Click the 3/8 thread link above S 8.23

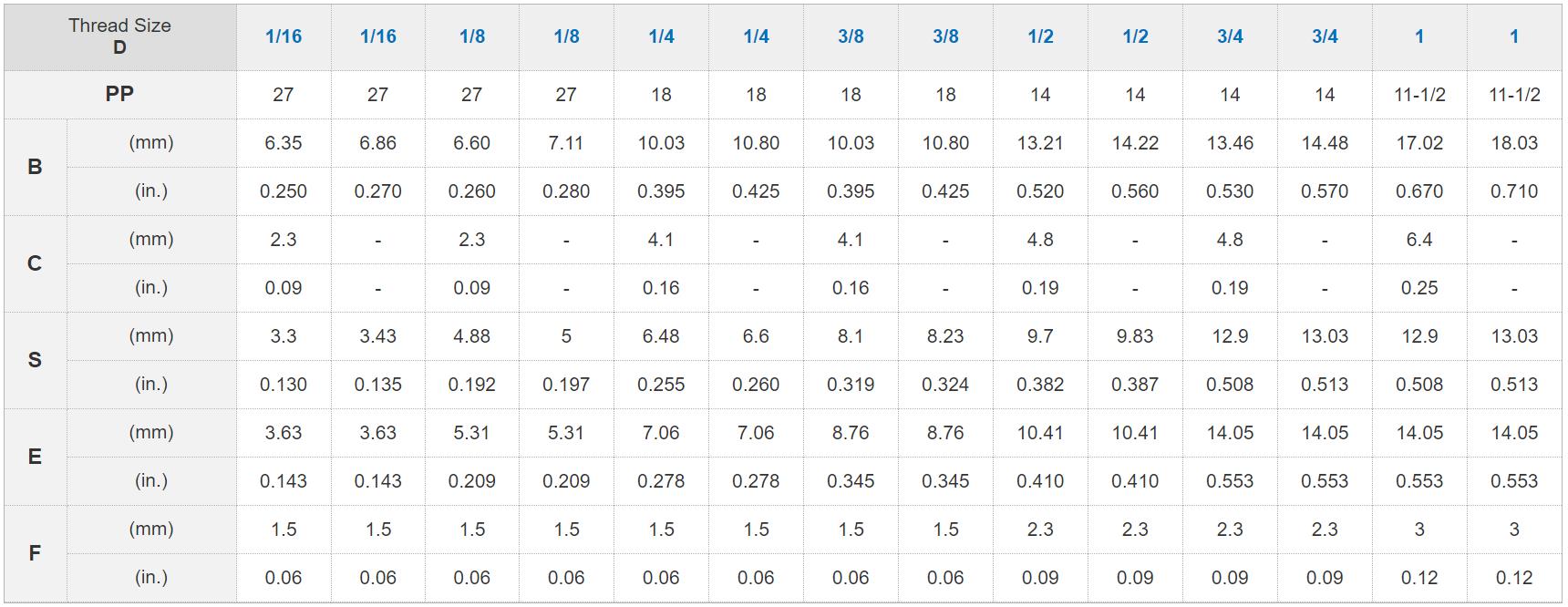coord(945,36)
